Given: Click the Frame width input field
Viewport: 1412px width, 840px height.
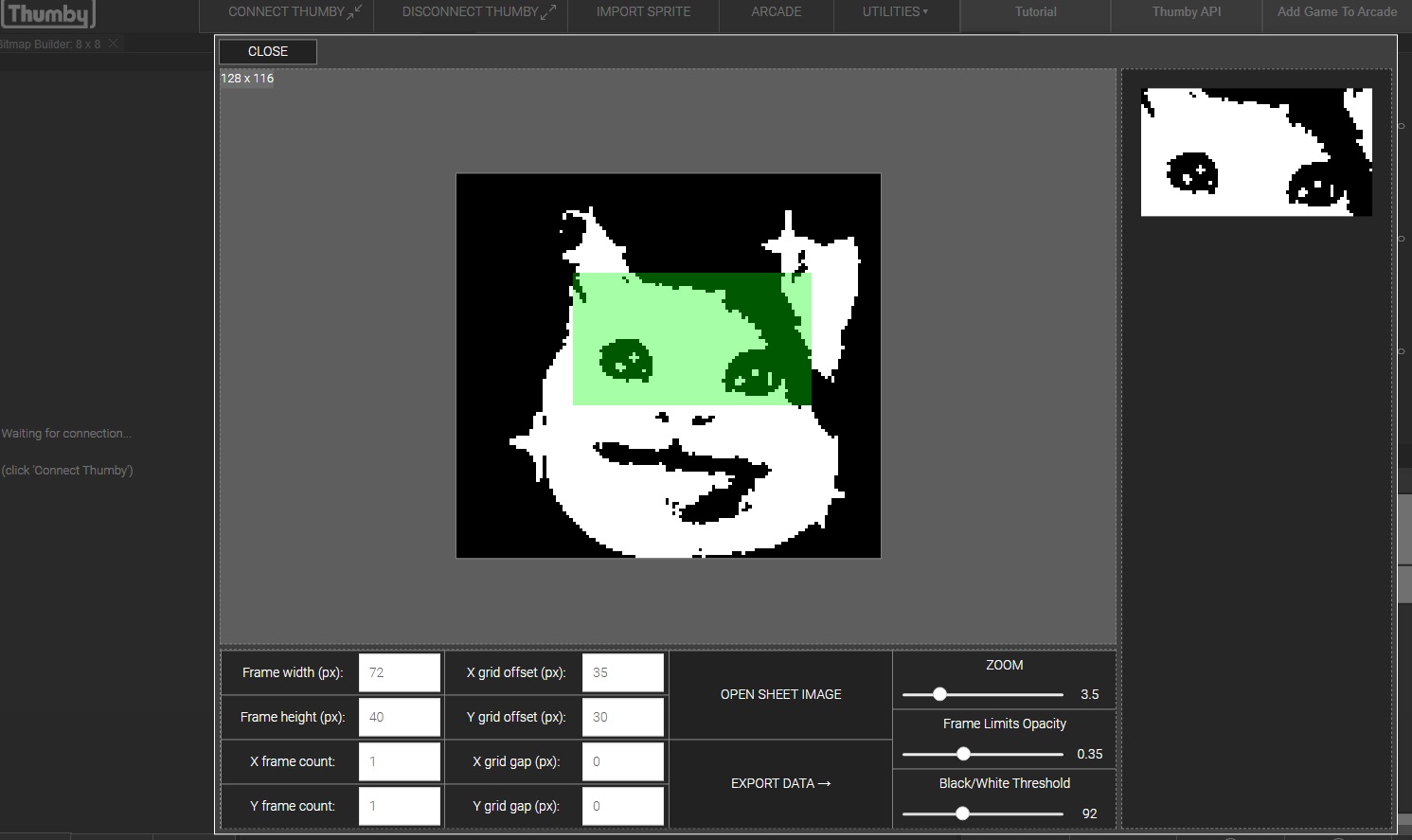Looking at the screenshot, I should point(399,672).
